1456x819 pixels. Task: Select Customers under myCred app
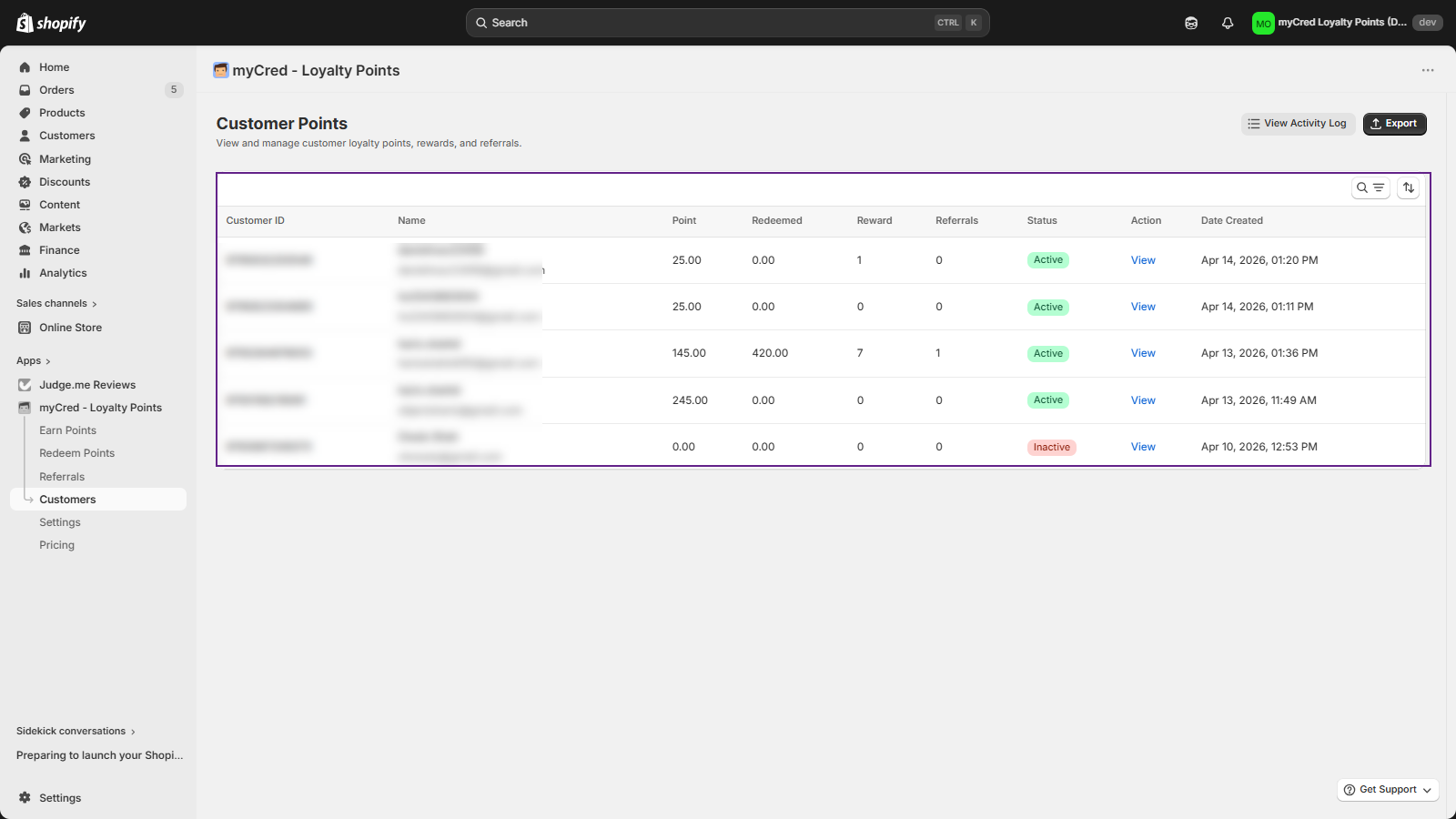(98, 500)
